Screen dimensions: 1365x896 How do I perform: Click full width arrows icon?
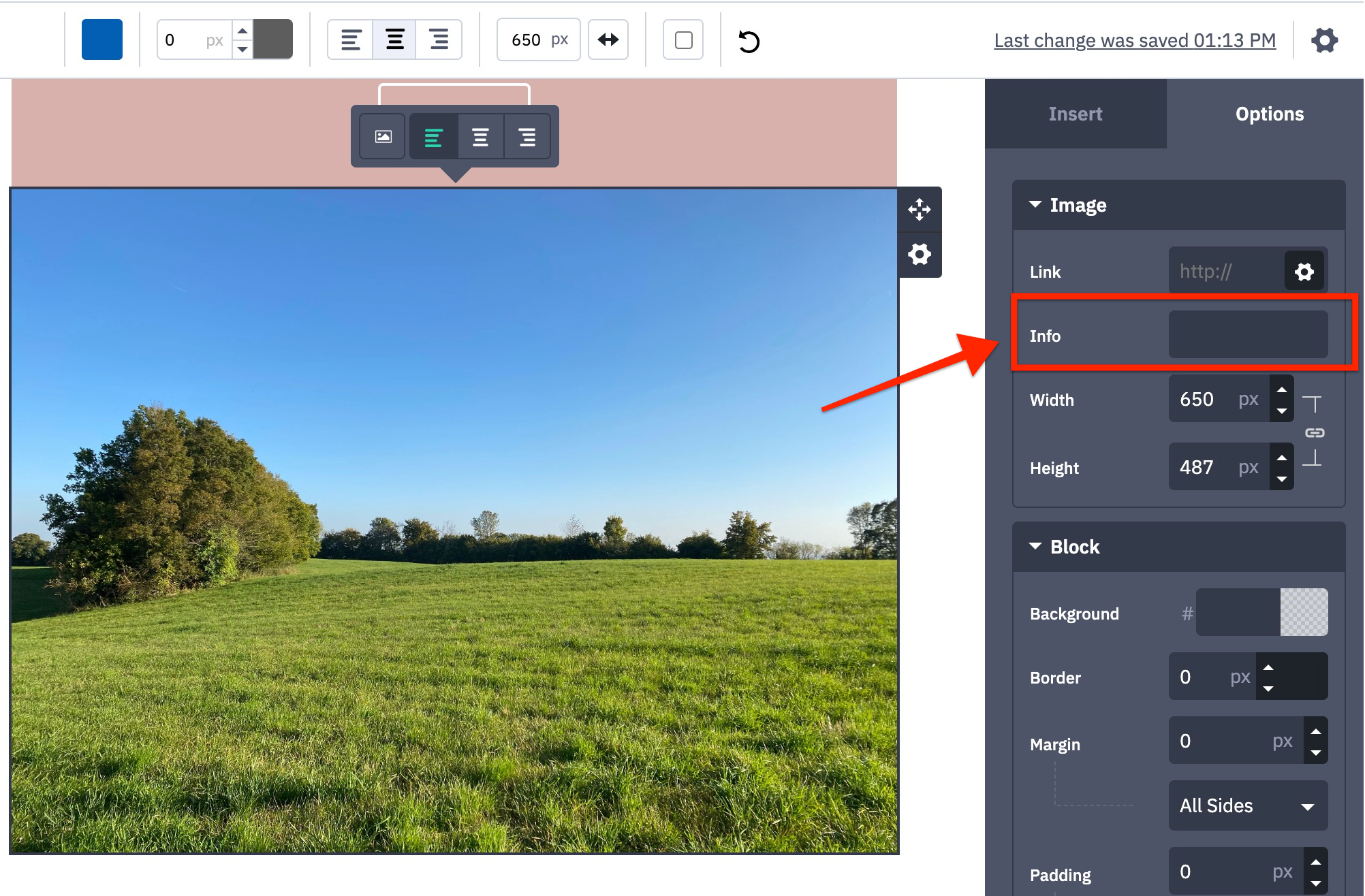tap(608, 40)
